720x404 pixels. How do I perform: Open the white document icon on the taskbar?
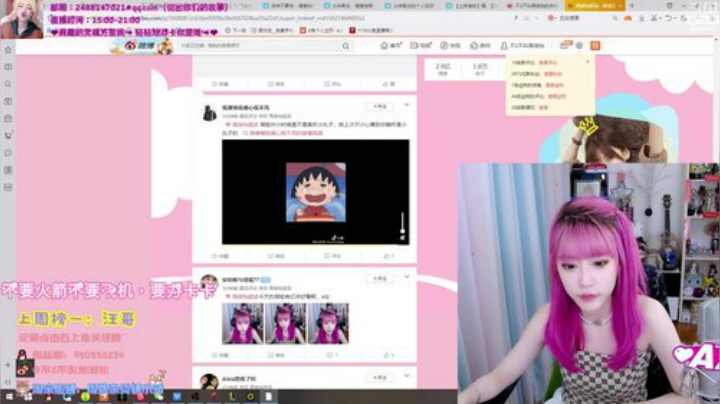click(x=268, y=396)
